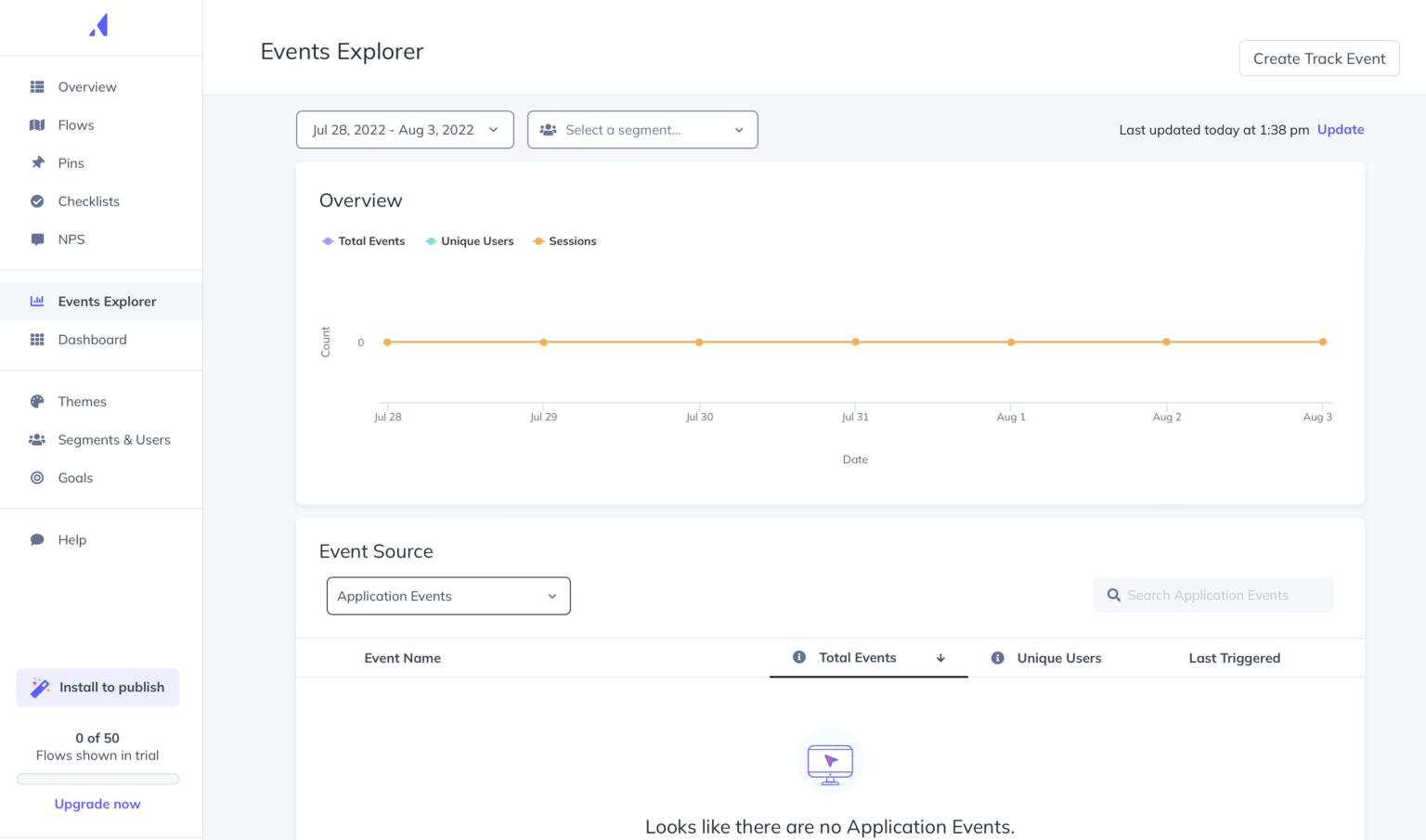Toggle the Sessions series visibility

pos(564,240)
